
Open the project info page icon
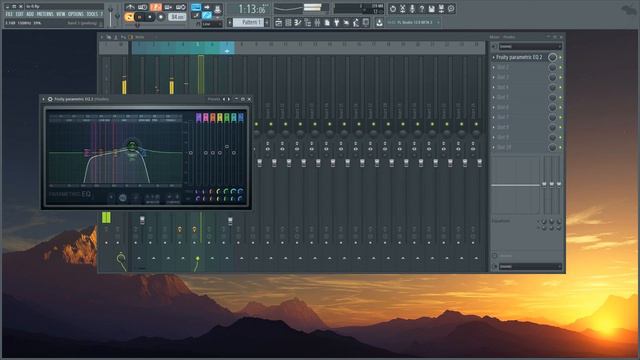pyautogui.click(x=327, y=23)
